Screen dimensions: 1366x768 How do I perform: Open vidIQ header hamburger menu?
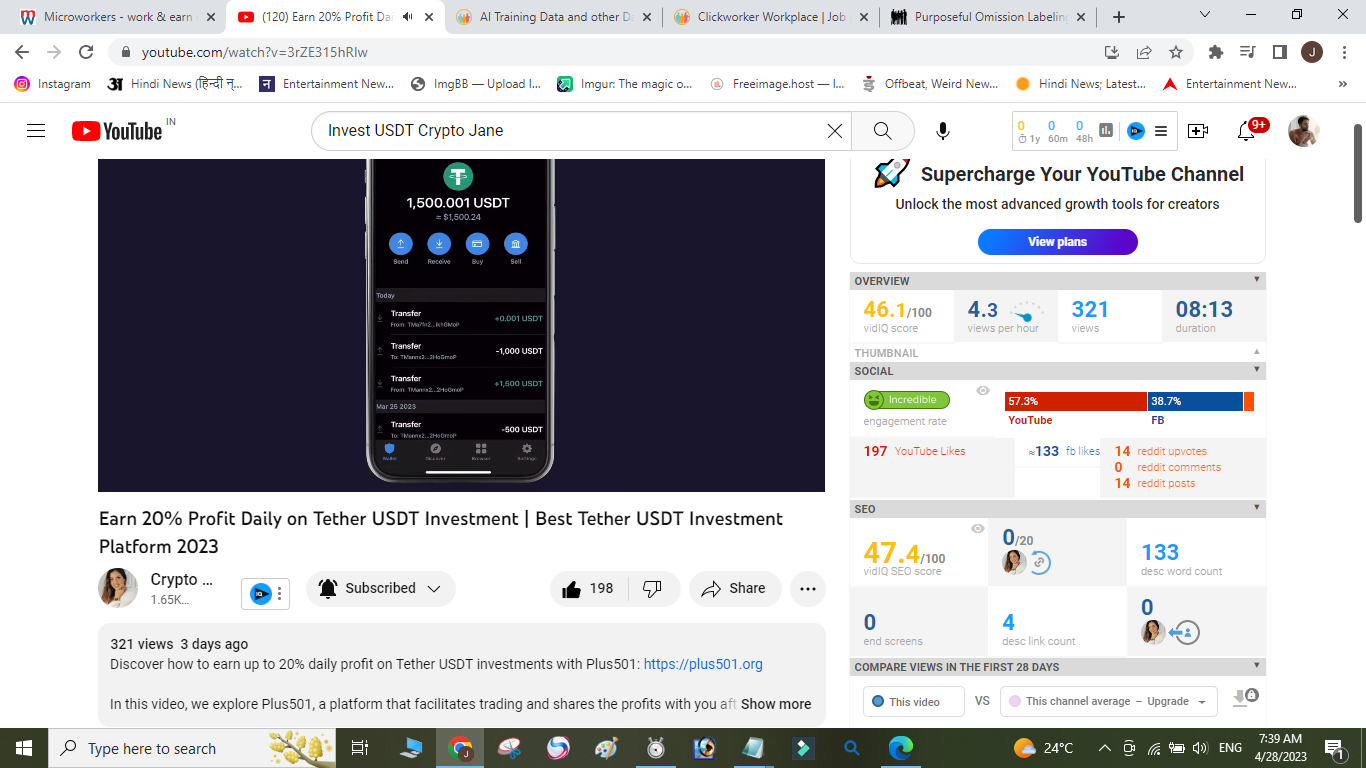[x=1161, y=131]
